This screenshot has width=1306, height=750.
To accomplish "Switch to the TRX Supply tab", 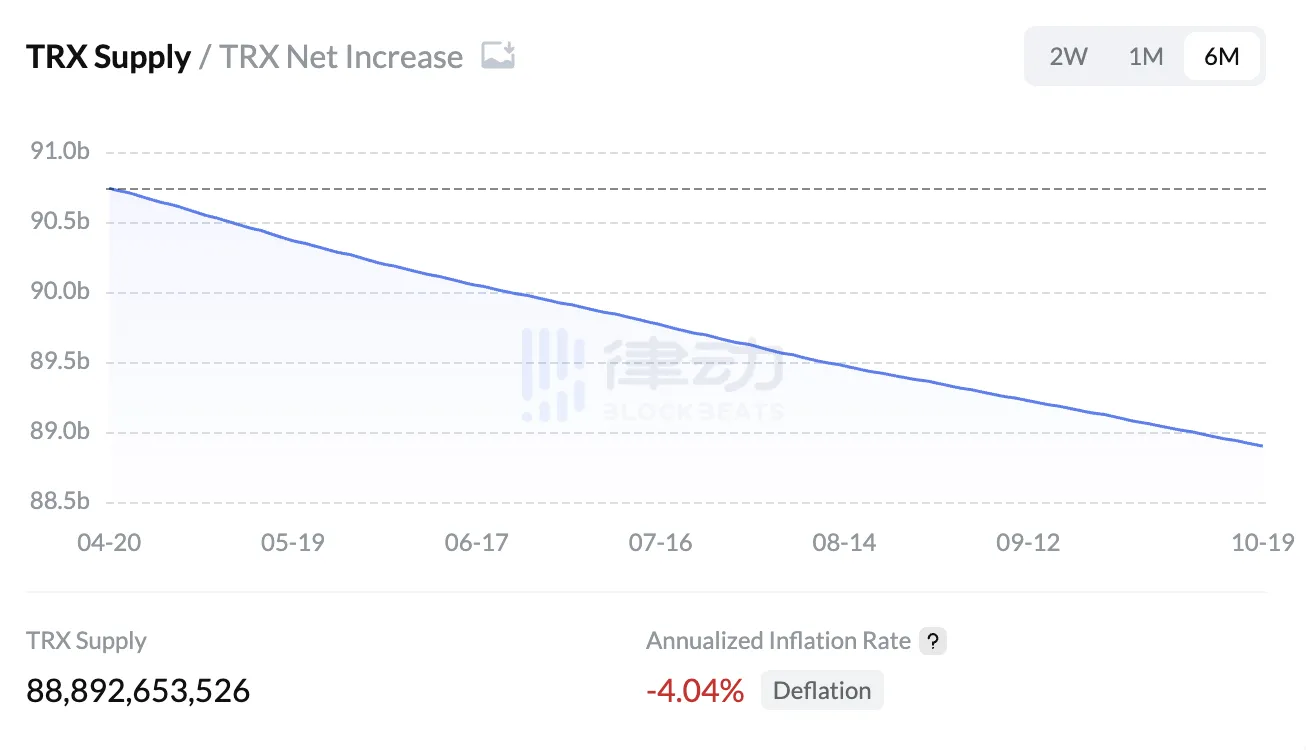I will pos(108,57).
